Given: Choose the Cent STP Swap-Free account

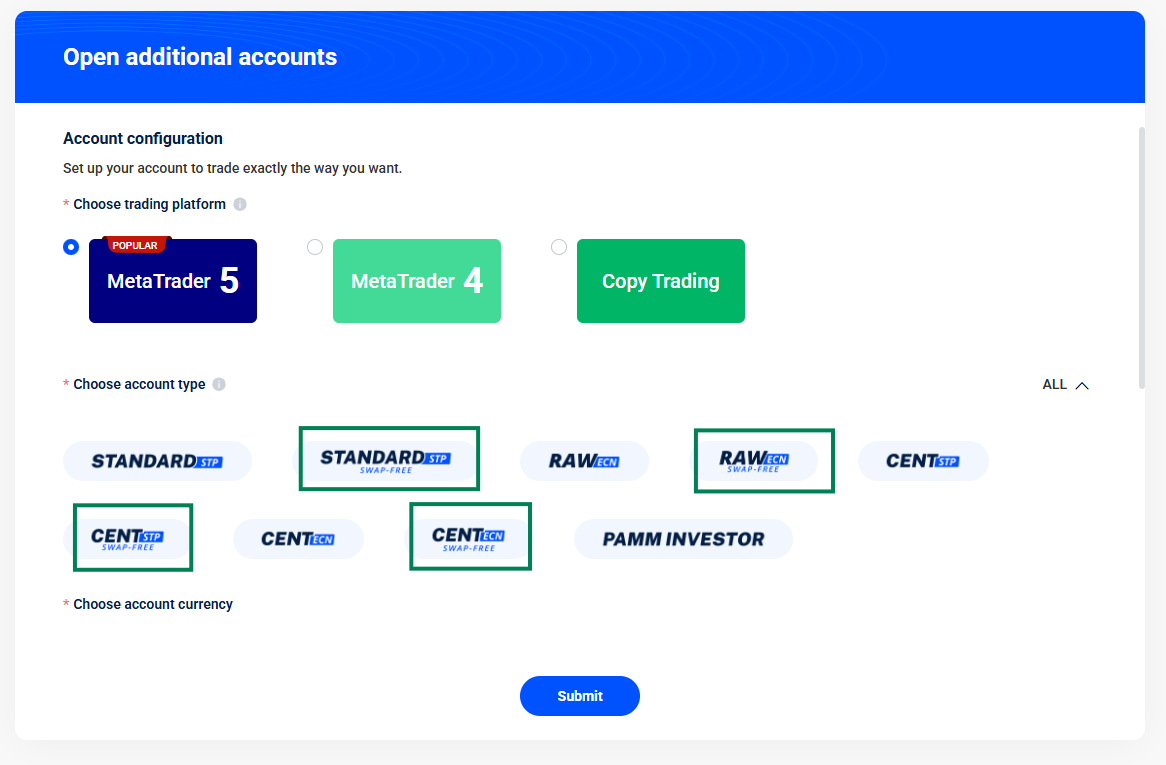Looking at the screenshot, I should click(x=127, y=539).
